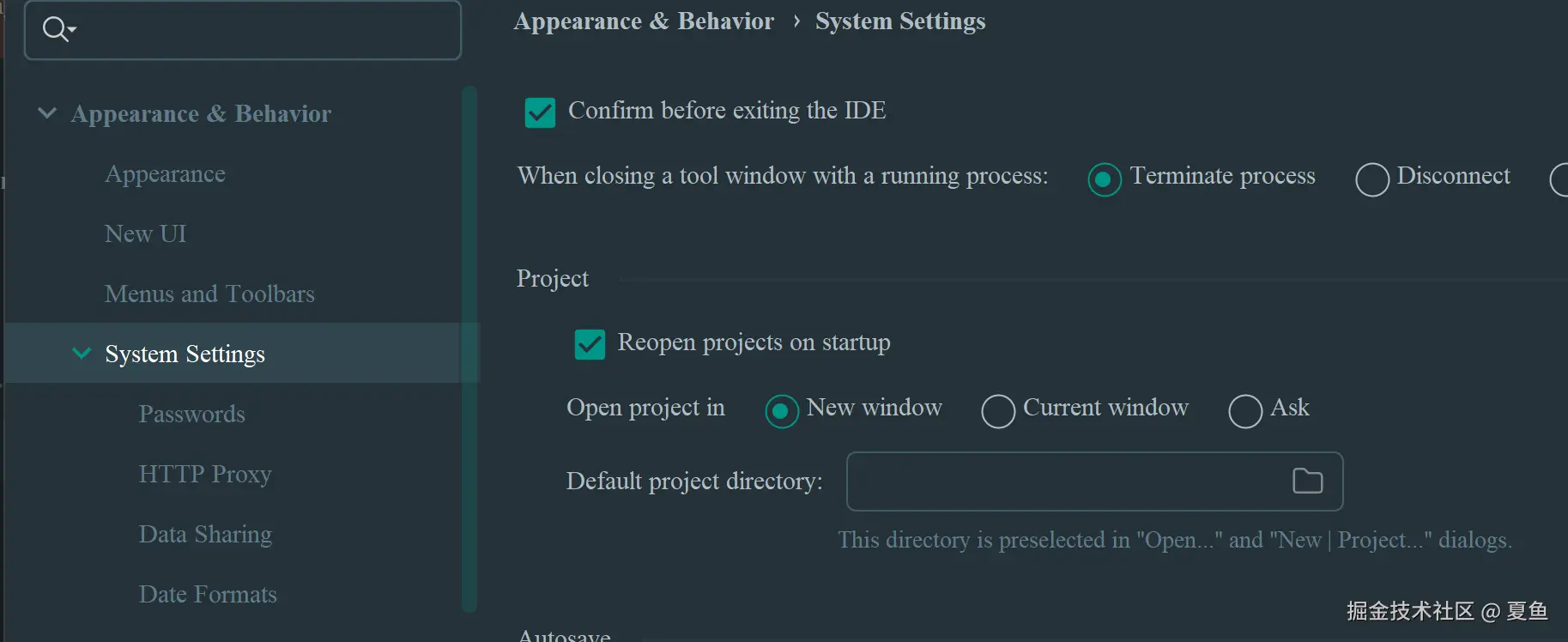This screenshot has height=642, width=1568.
Task: Open Passwords settings page
Action: (x=191, y=415)
